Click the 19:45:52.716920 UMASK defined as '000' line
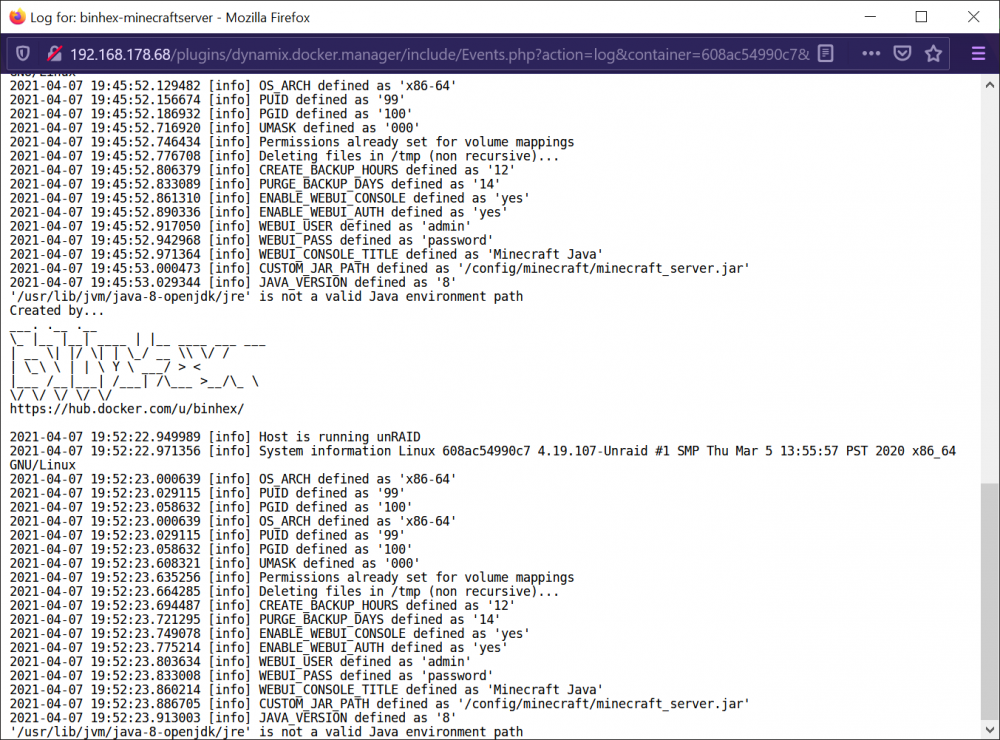This screenshot has height=740, width=1000. tap(214, 128)
